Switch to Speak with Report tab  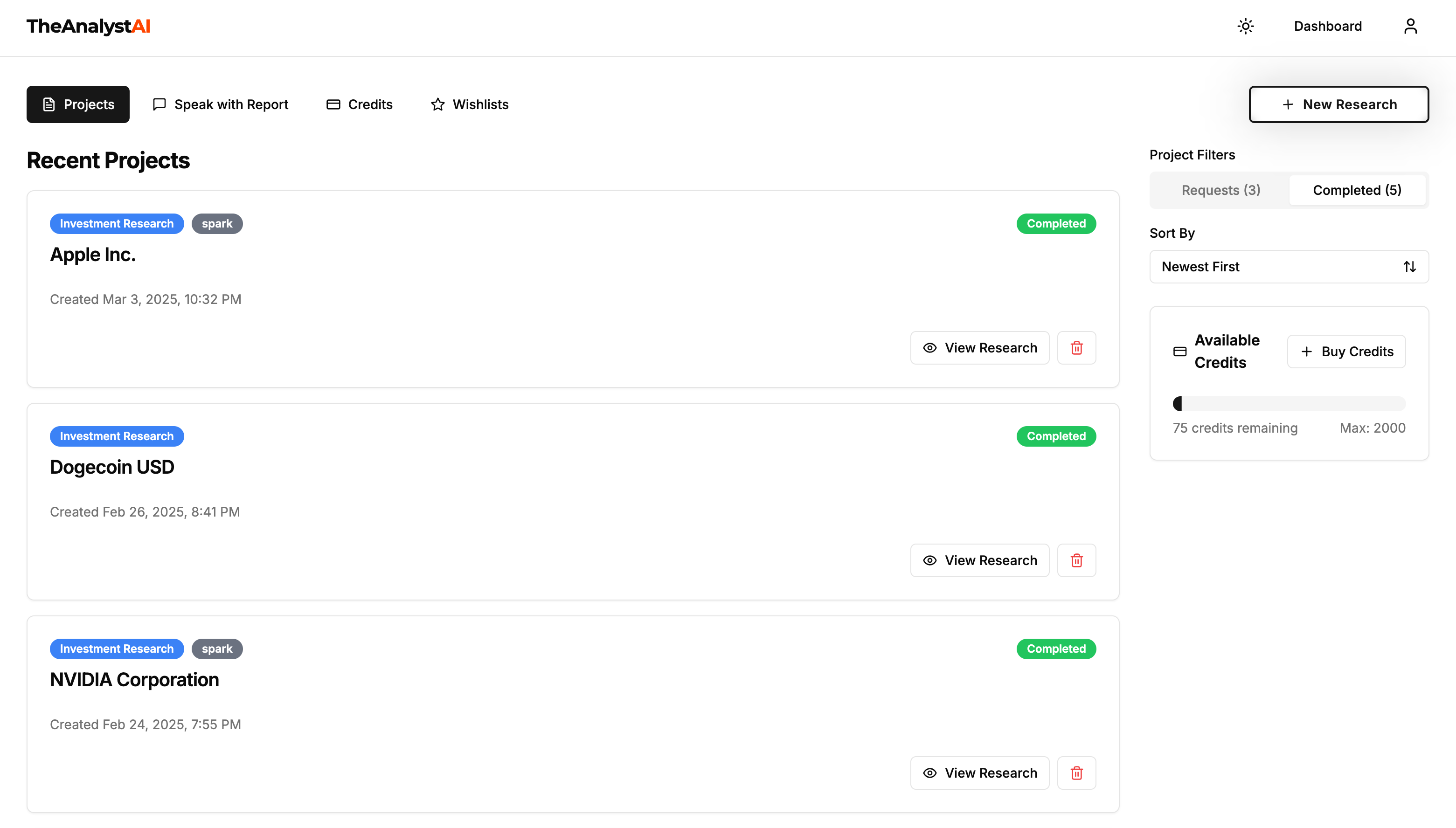pyautogui.click(x=221, y=104)
